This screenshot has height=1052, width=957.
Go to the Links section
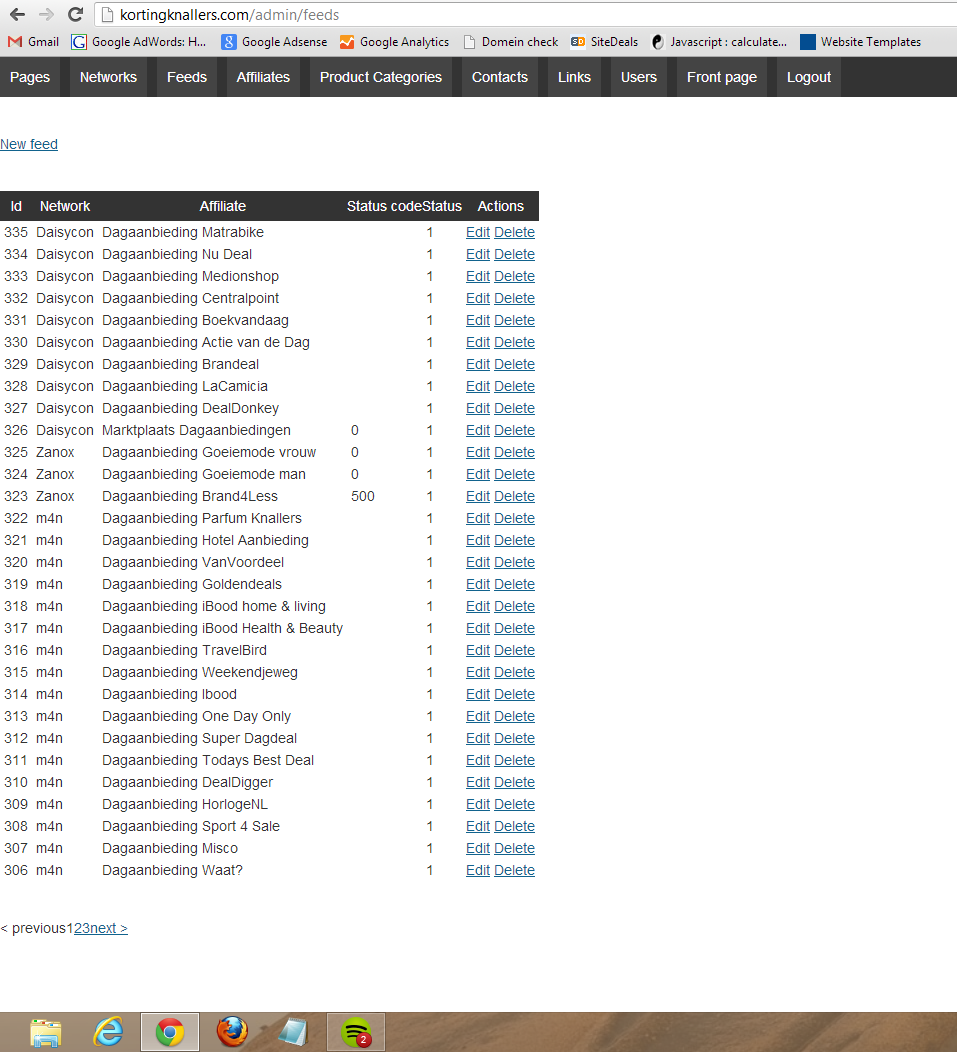574,77
